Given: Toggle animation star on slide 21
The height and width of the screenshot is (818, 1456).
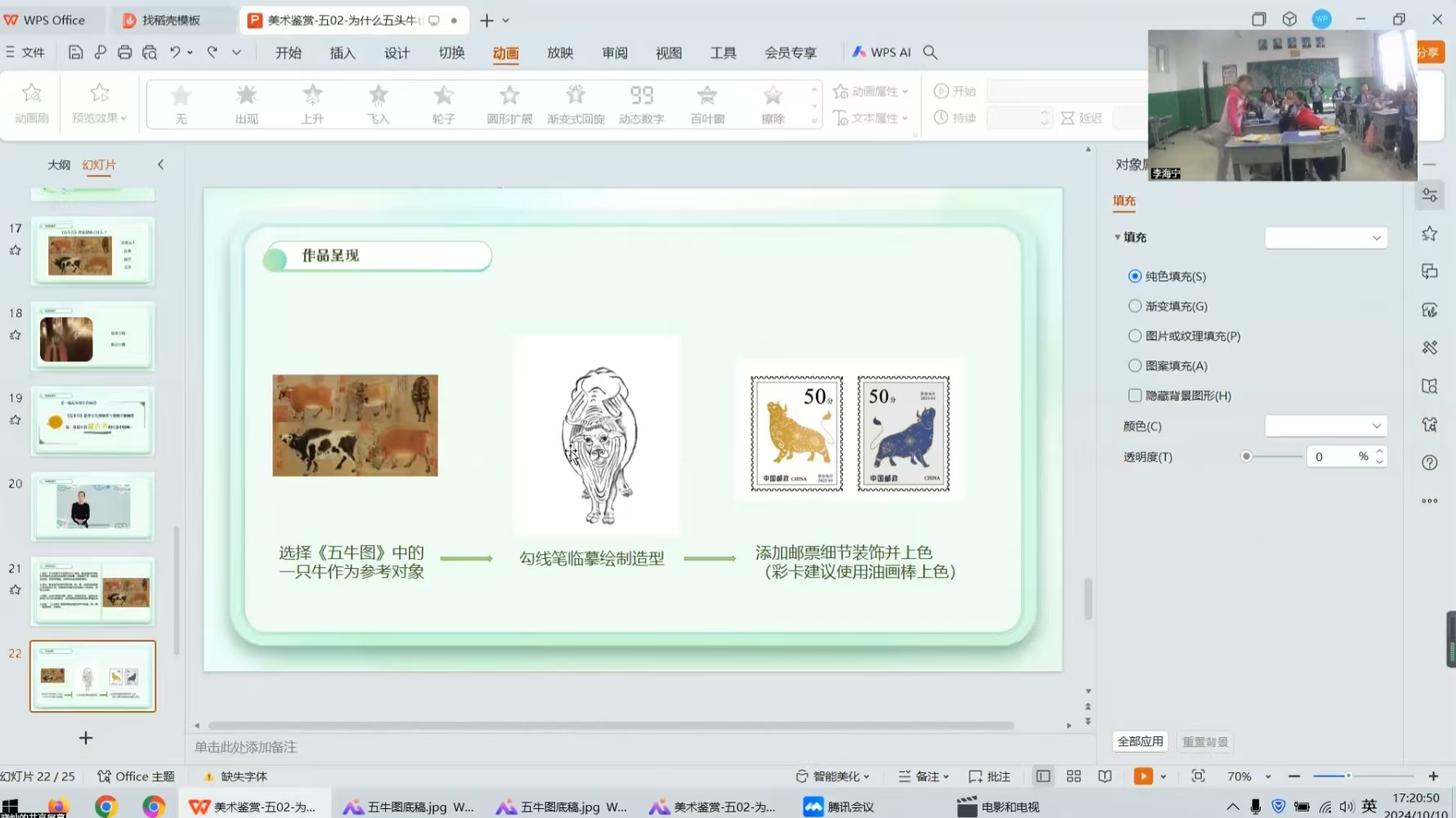Looking at the screenshot, I should point(15,590).
